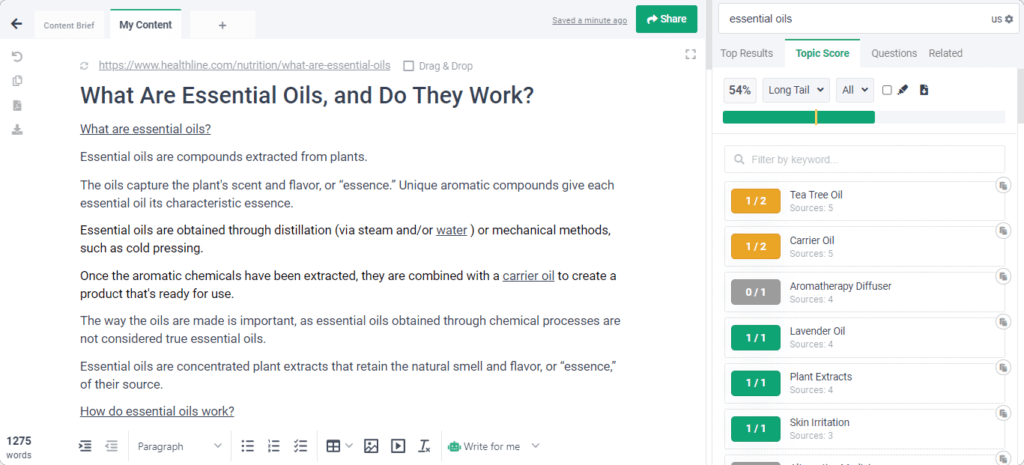Click the Filter by keyword field
The image size is (1024, 465).
(864, 159)
